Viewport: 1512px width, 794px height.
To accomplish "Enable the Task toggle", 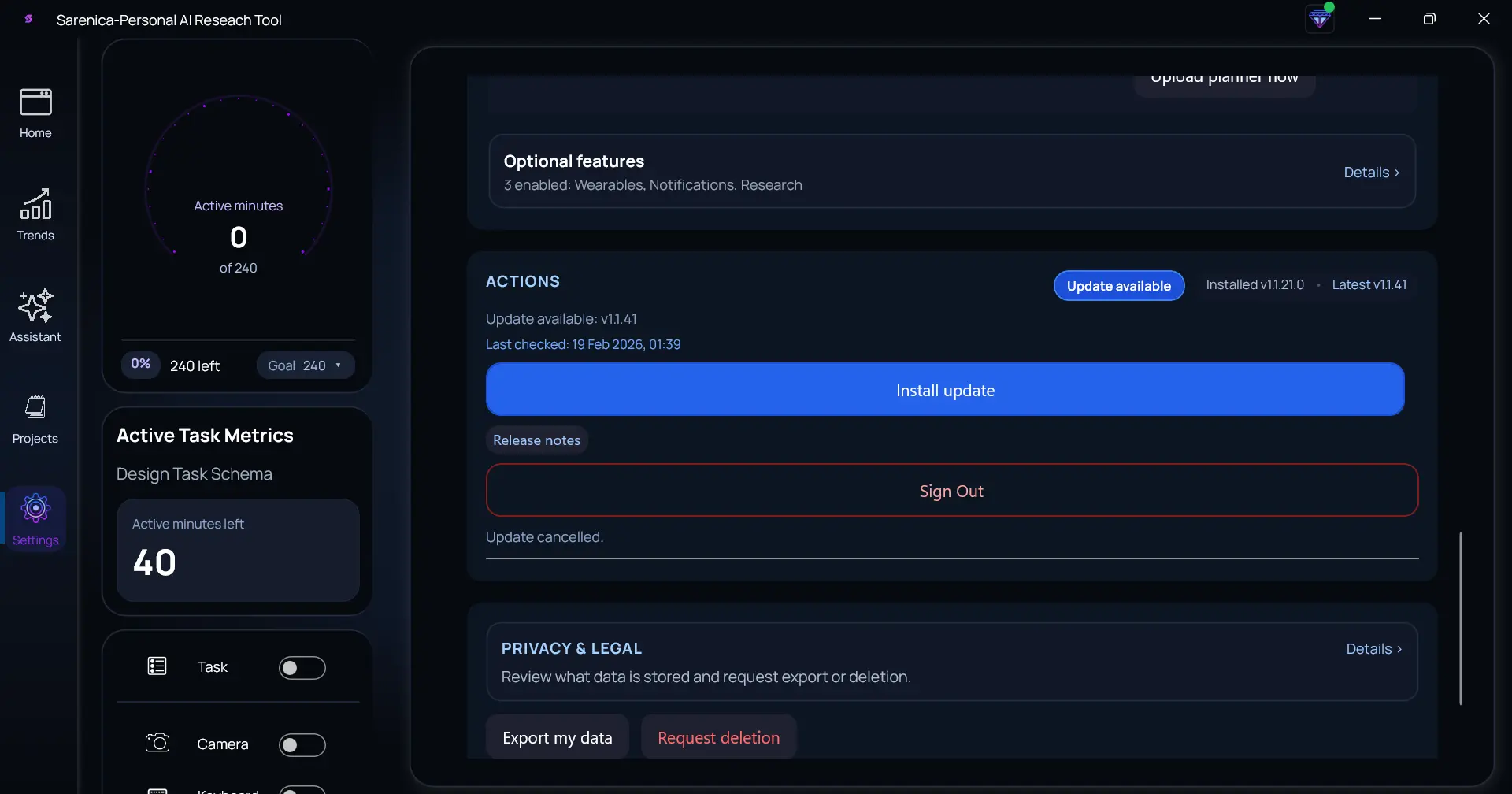I will tap(302, 667).
